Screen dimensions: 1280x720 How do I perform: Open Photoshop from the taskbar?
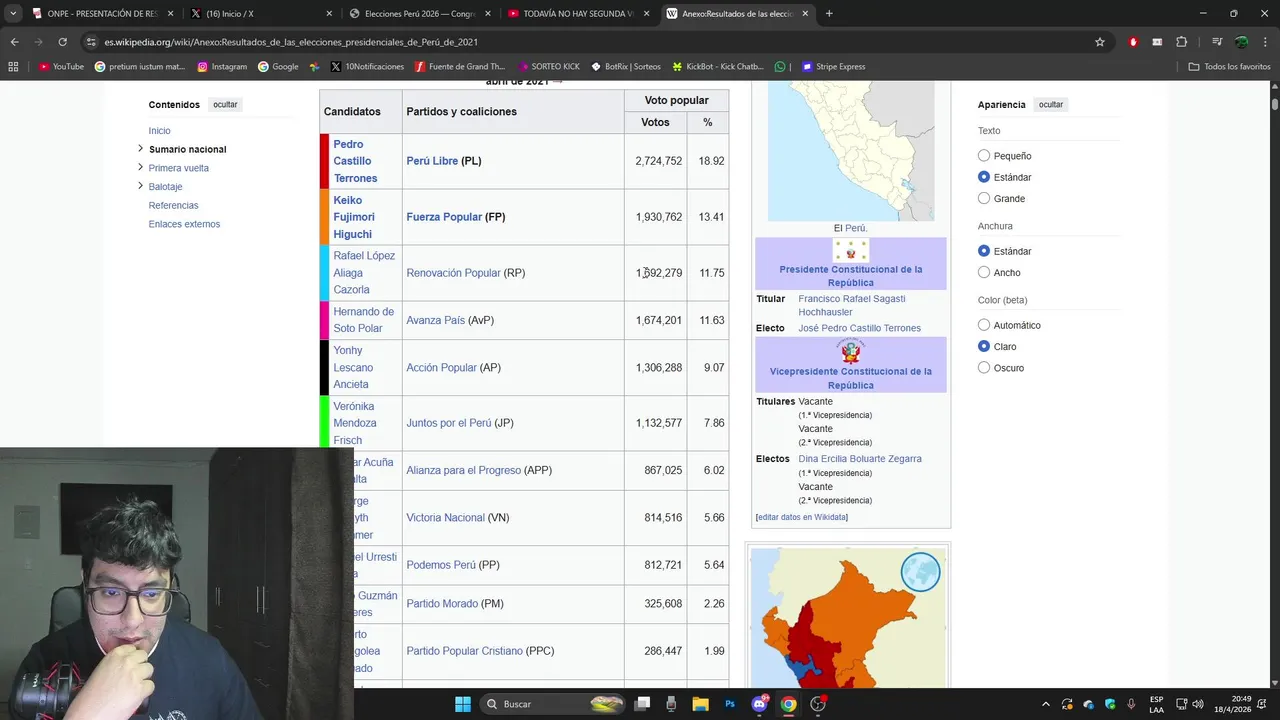point(730,704)
